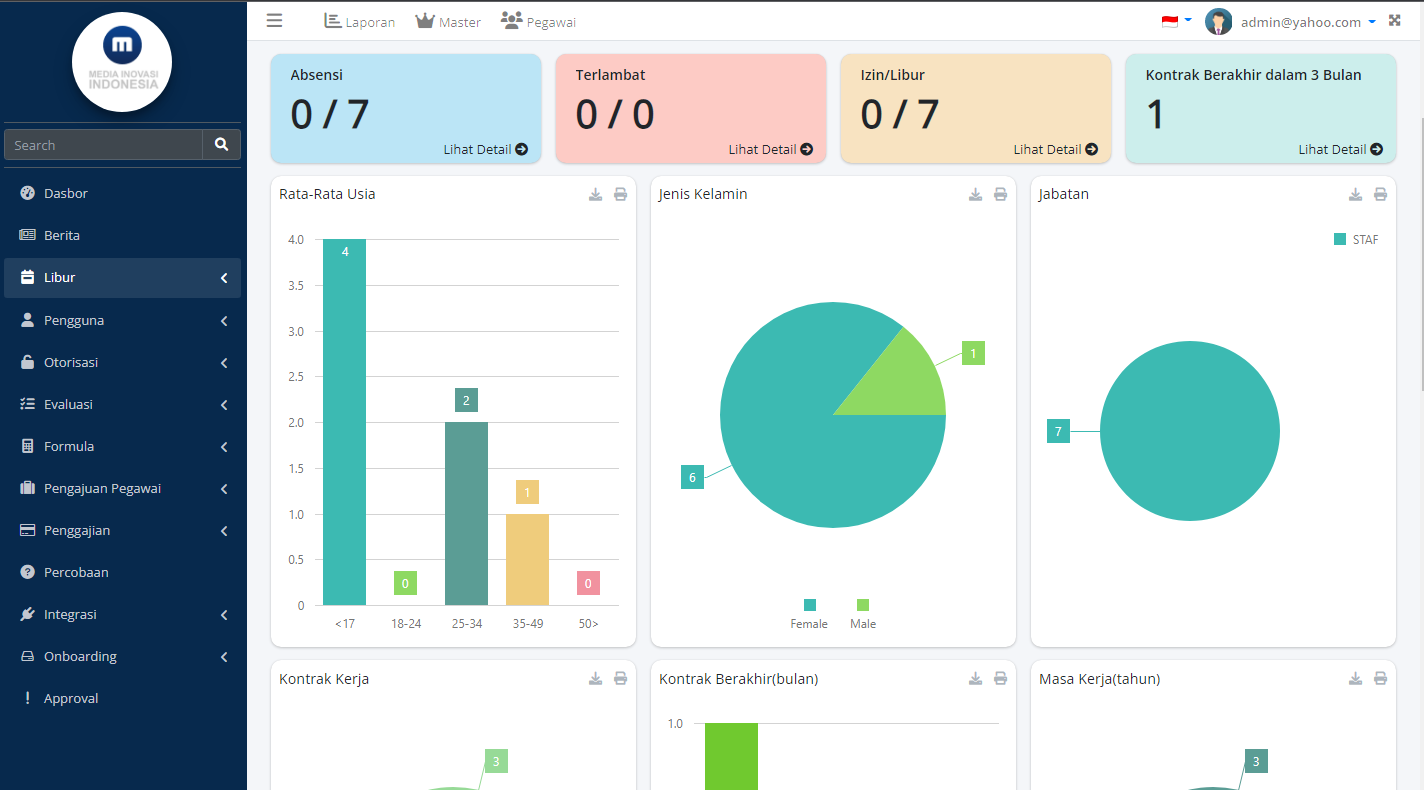Expand the Penggajian sidebar submenu

pyautogui.click(x=122, y=531)
